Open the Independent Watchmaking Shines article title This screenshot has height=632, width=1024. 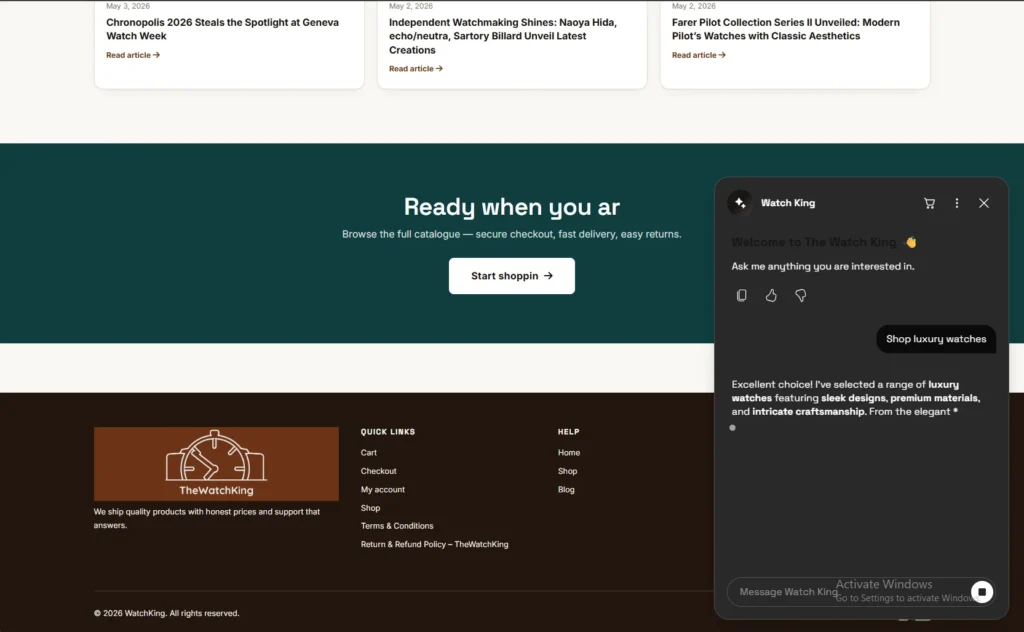(503, 36)
